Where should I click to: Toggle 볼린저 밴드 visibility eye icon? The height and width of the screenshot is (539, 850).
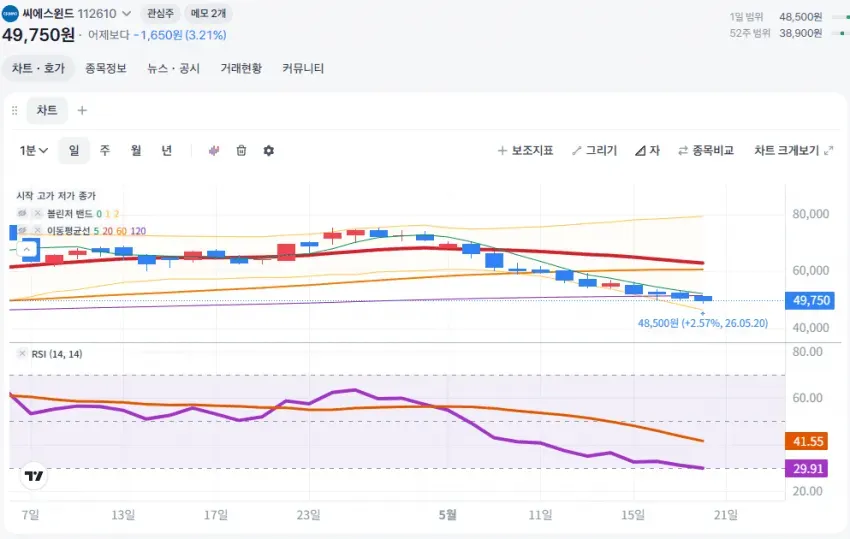pos(22,214)
